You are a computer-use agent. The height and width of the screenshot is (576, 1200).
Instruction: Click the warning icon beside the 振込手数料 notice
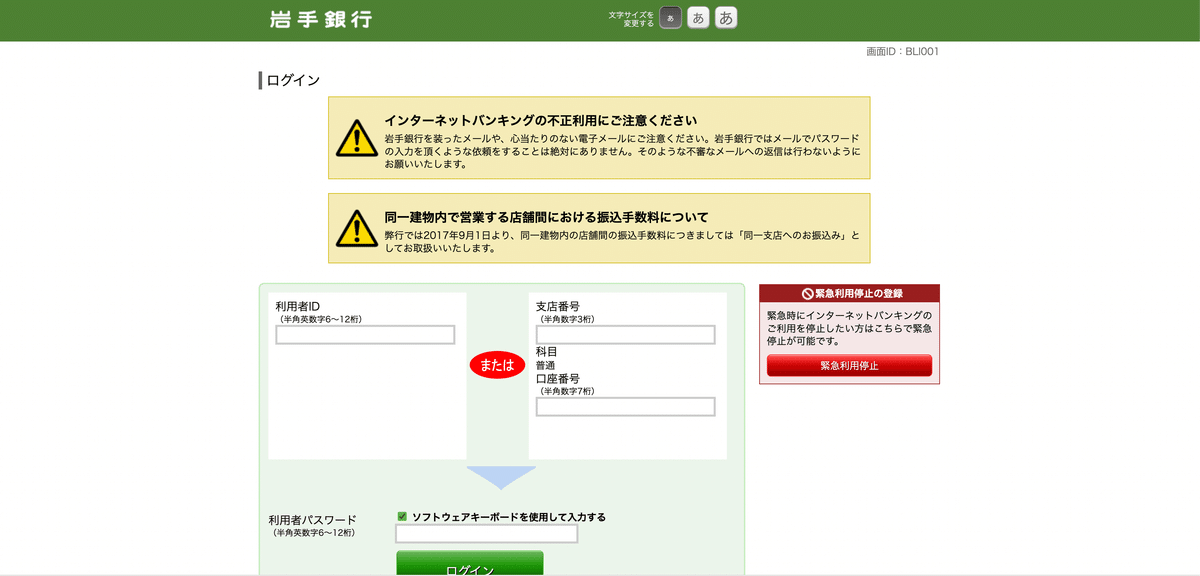click(x=356, y=229)
